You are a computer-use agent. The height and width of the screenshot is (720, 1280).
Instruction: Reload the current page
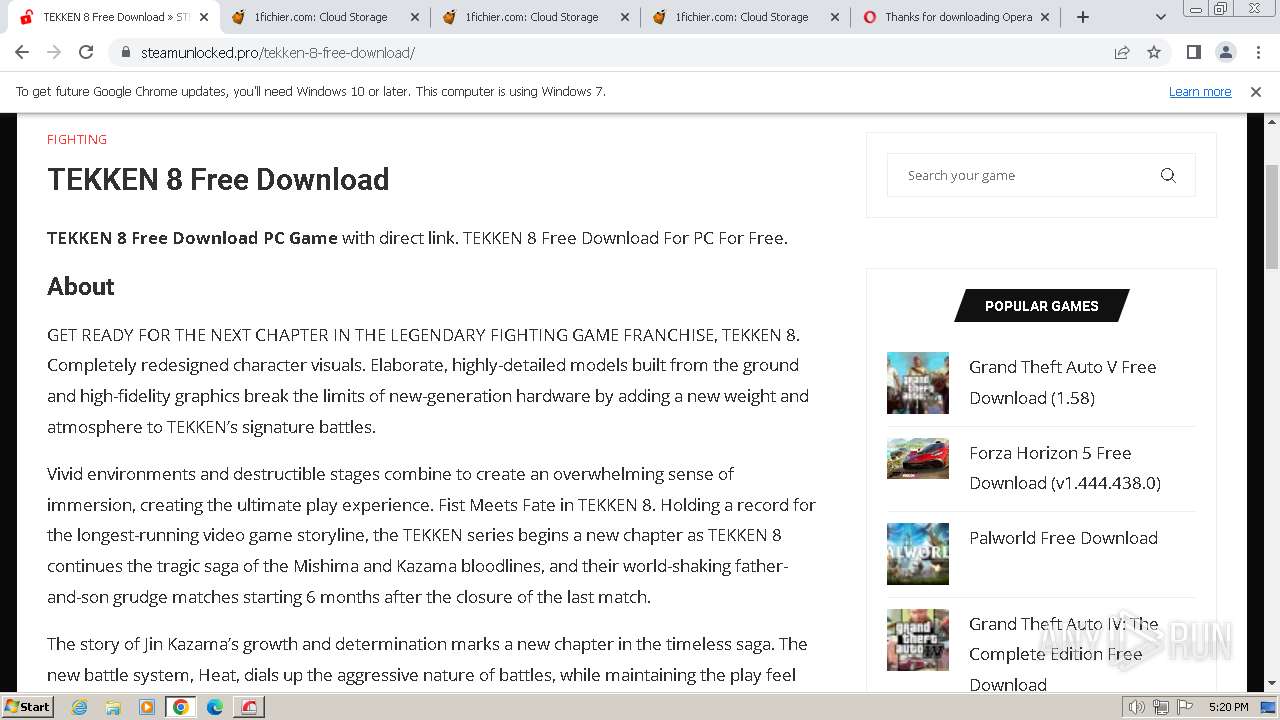pyautogui.click(x=86, y=52)
